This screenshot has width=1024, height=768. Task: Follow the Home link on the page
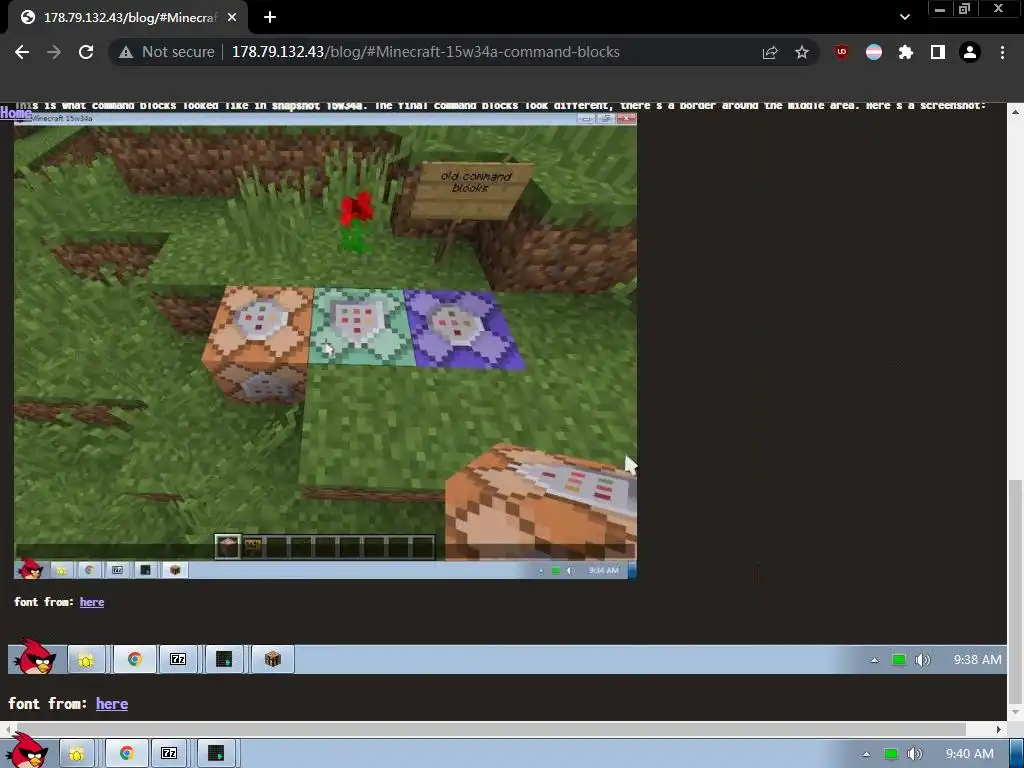point(16,112)
